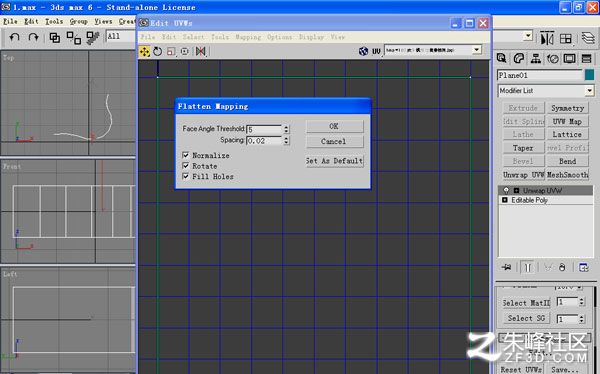The image size is (600, 374).
Task: Click the Select SG button
Action: click(526, 318)
